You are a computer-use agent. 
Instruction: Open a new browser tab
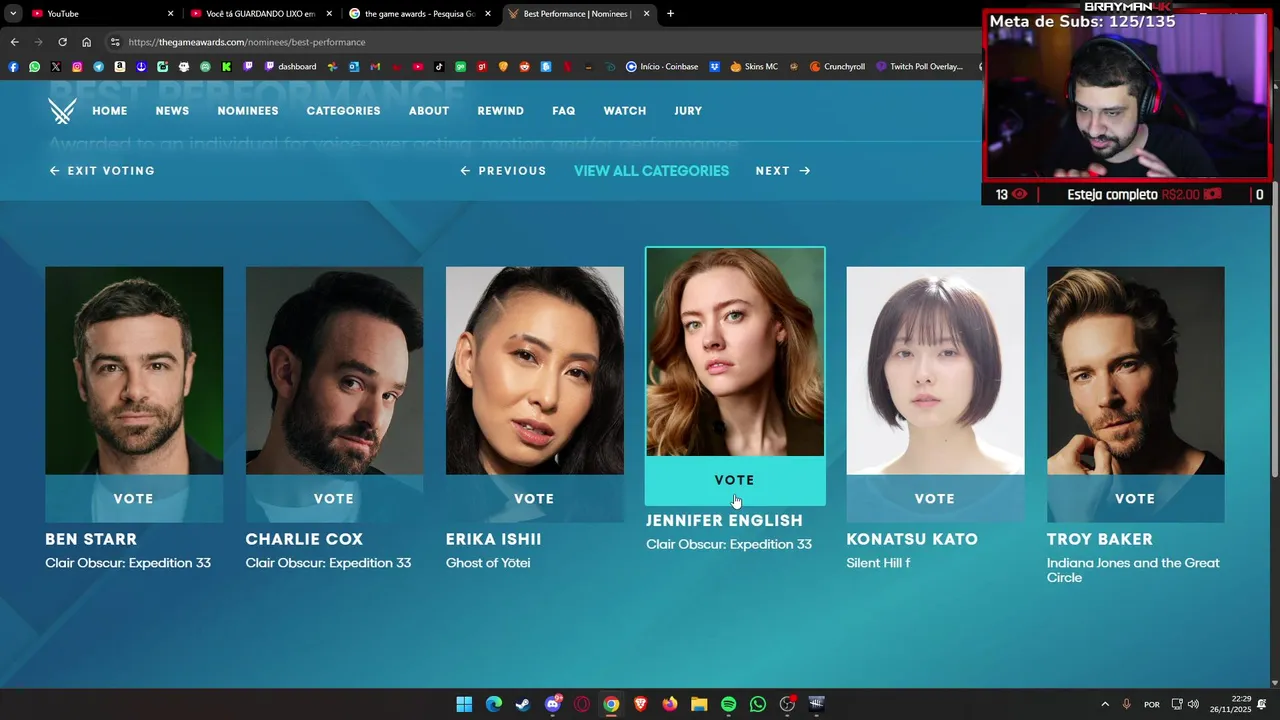[670, 14]
